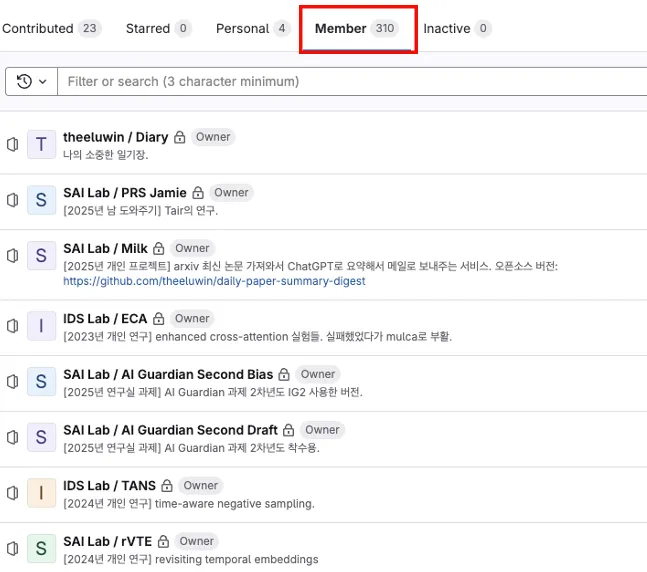The image size is (647, 572).
Task: Select the Member tab
Action: (357, 28)
